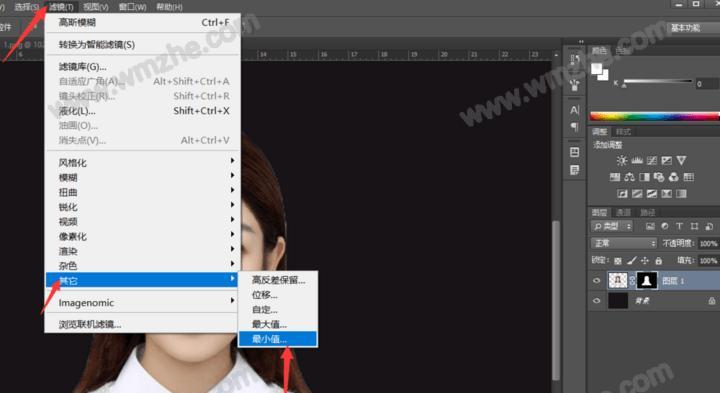
Task: Add a Brightness/Contrast adjustment
Action: 622,160
